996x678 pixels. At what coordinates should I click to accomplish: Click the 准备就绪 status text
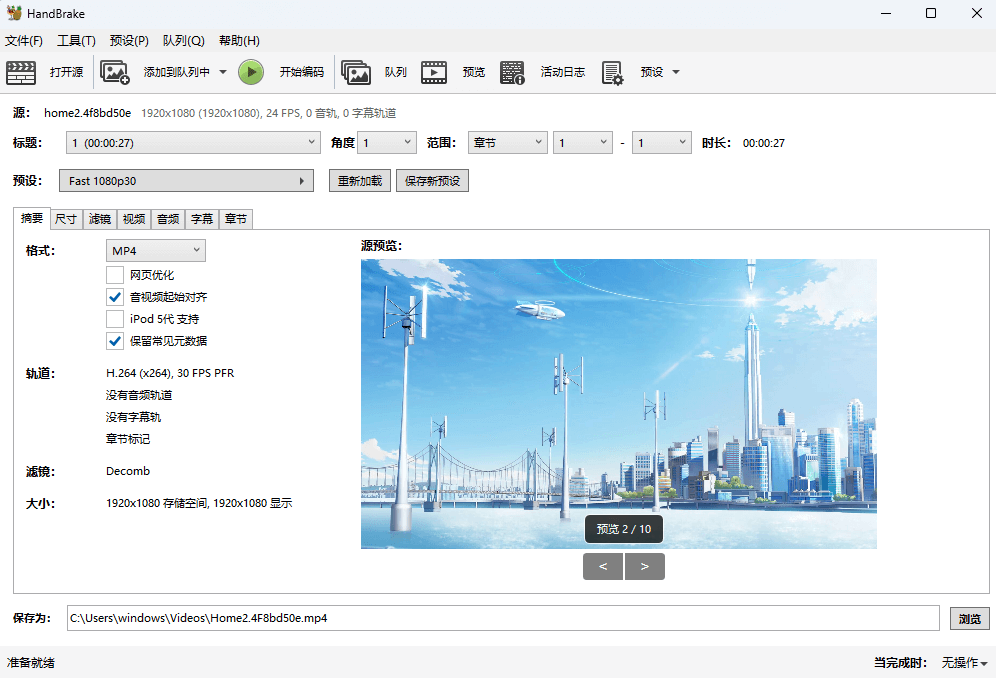(x=30, y=663)
